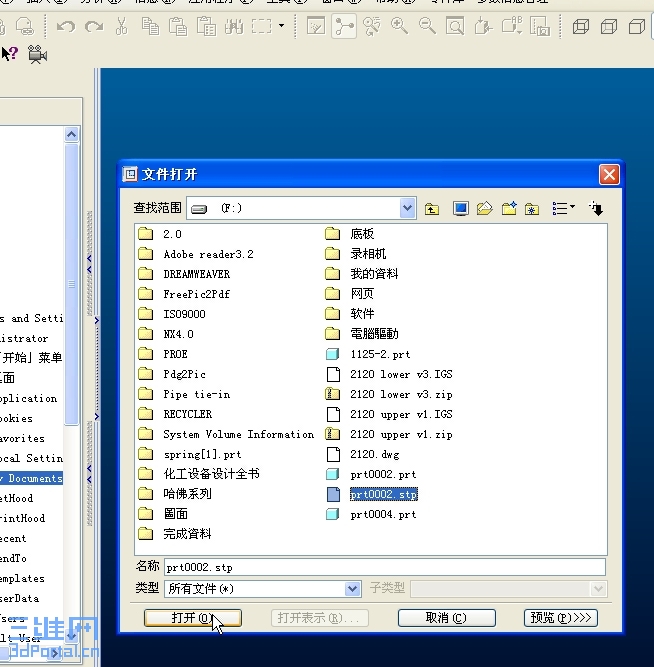Select the 化工设备设计全书 folder
Viewport: 654px width, 667px height.
[x=211, y=474]
